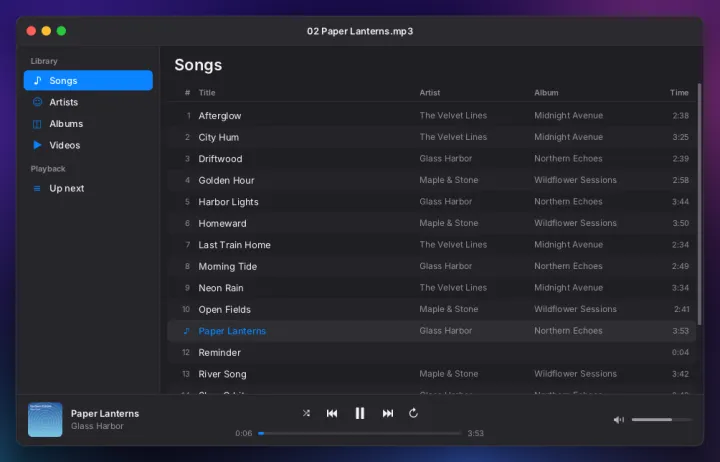The image size is (720, 462).
Task: Toggle repeat playback mode
Action: point(413,413)
